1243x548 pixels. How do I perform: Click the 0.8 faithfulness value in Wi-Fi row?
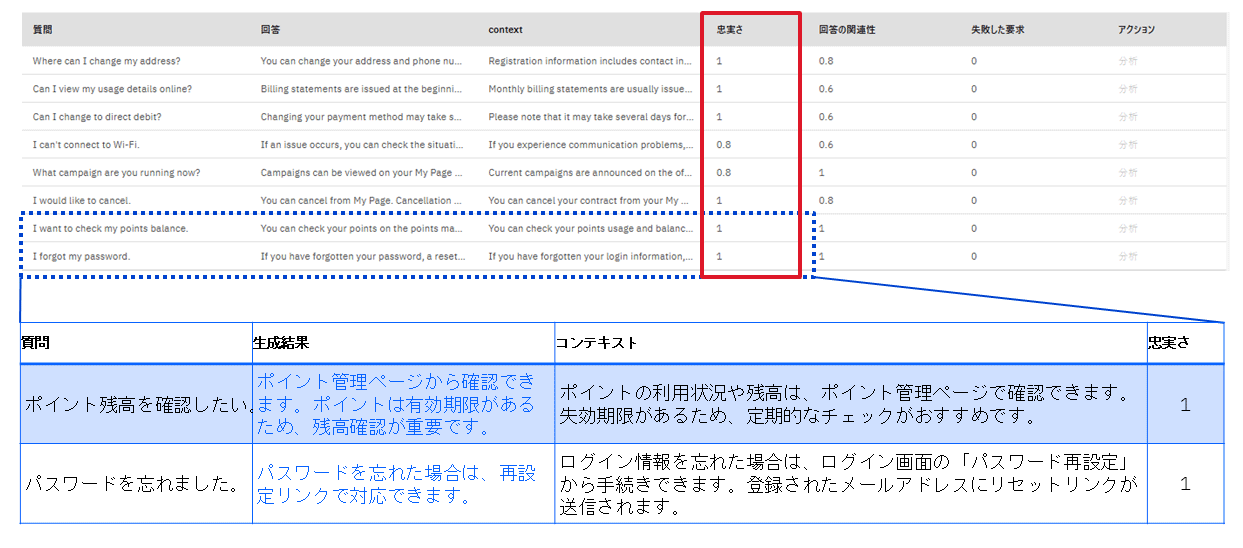click(x=724, y=145)
